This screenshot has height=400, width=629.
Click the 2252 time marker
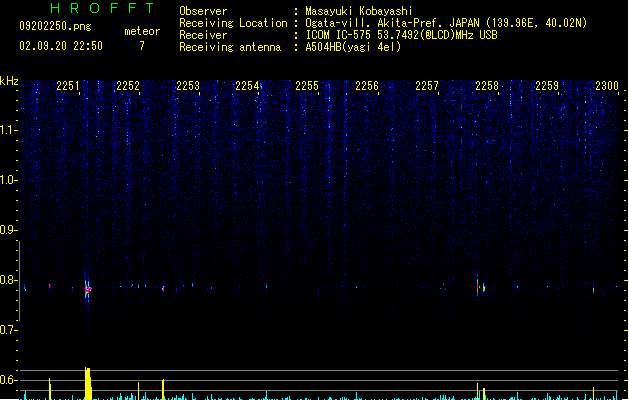point(128,86)
